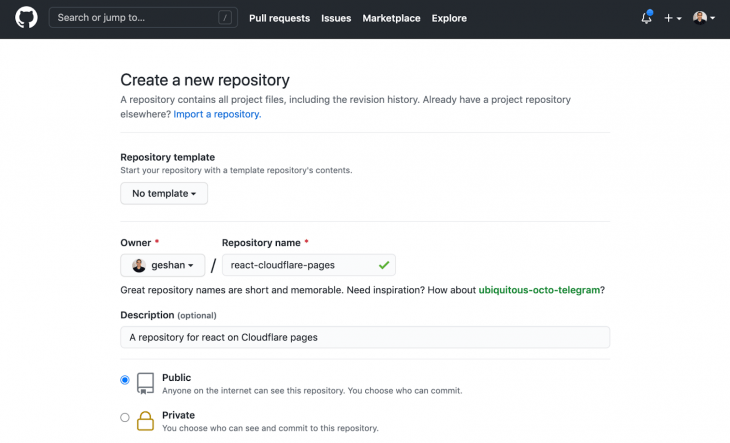Click the slash shortcut icon in the search box
Viewport: 730px width, 443px height.
click(225, 18)
